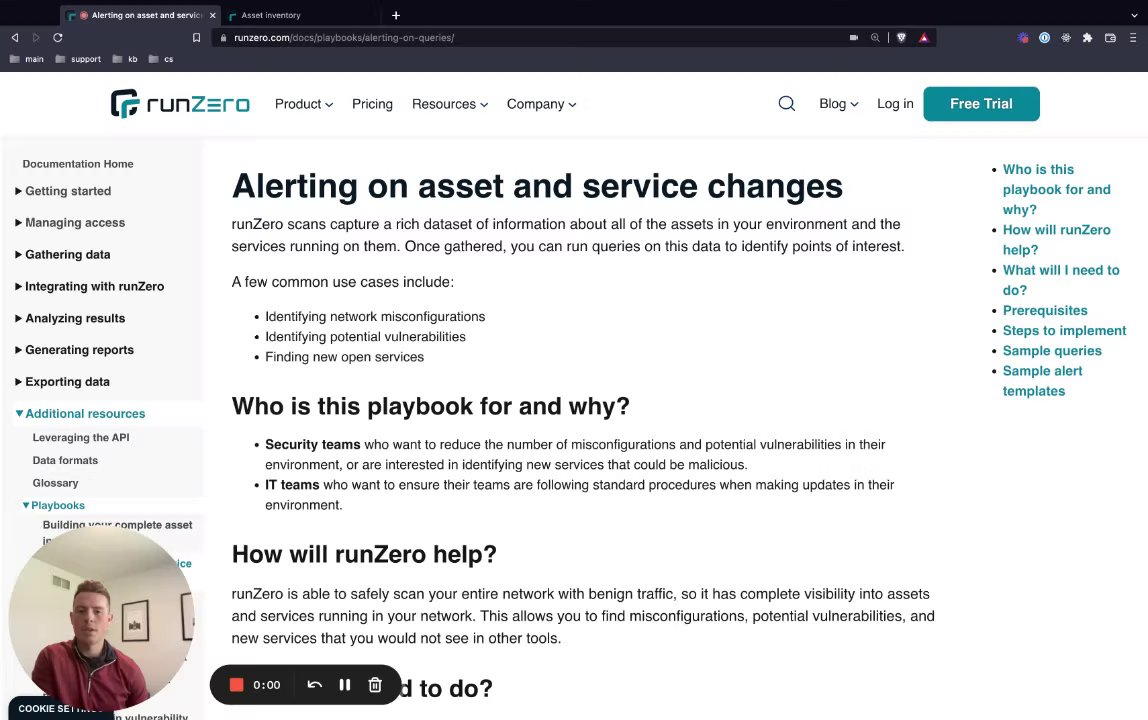Collapse the Additional resources section

(x=81, y=414)
